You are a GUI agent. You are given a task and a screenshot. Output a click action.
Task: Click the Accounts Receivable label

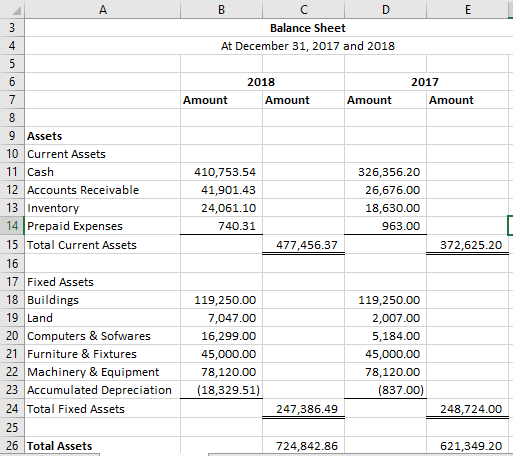click(x=83, y=190)
